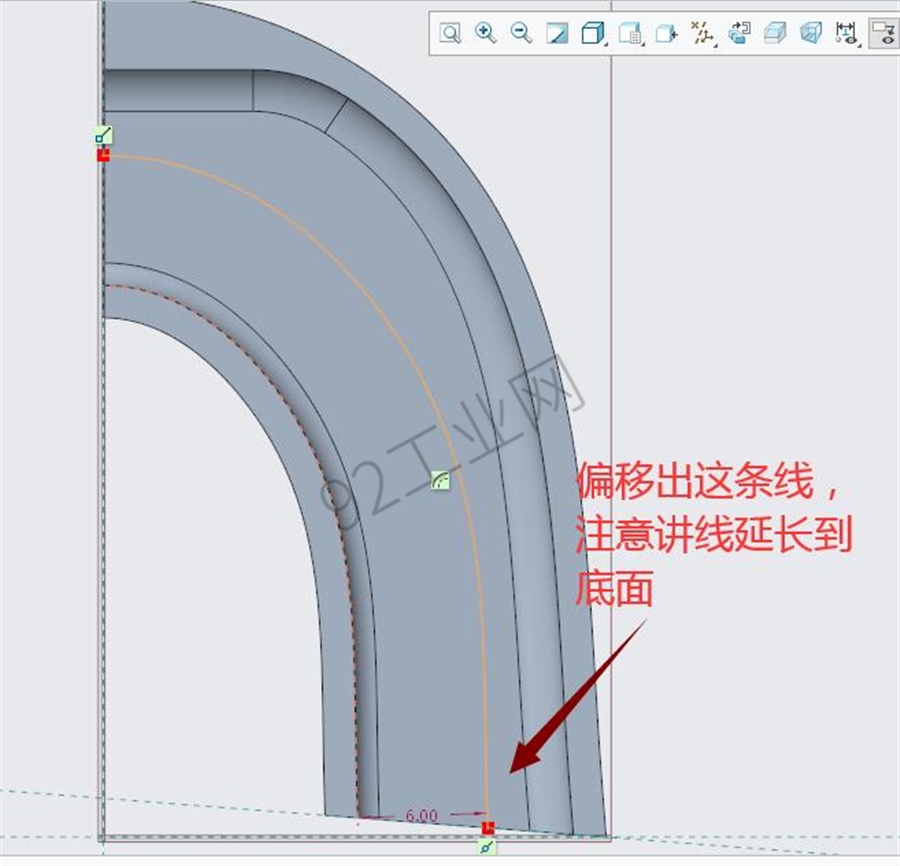Image resolution: width=900 pixels, height=866 pixels.
Task: Open the Saved Orientations dropdown
Action: tap(630, 33)
